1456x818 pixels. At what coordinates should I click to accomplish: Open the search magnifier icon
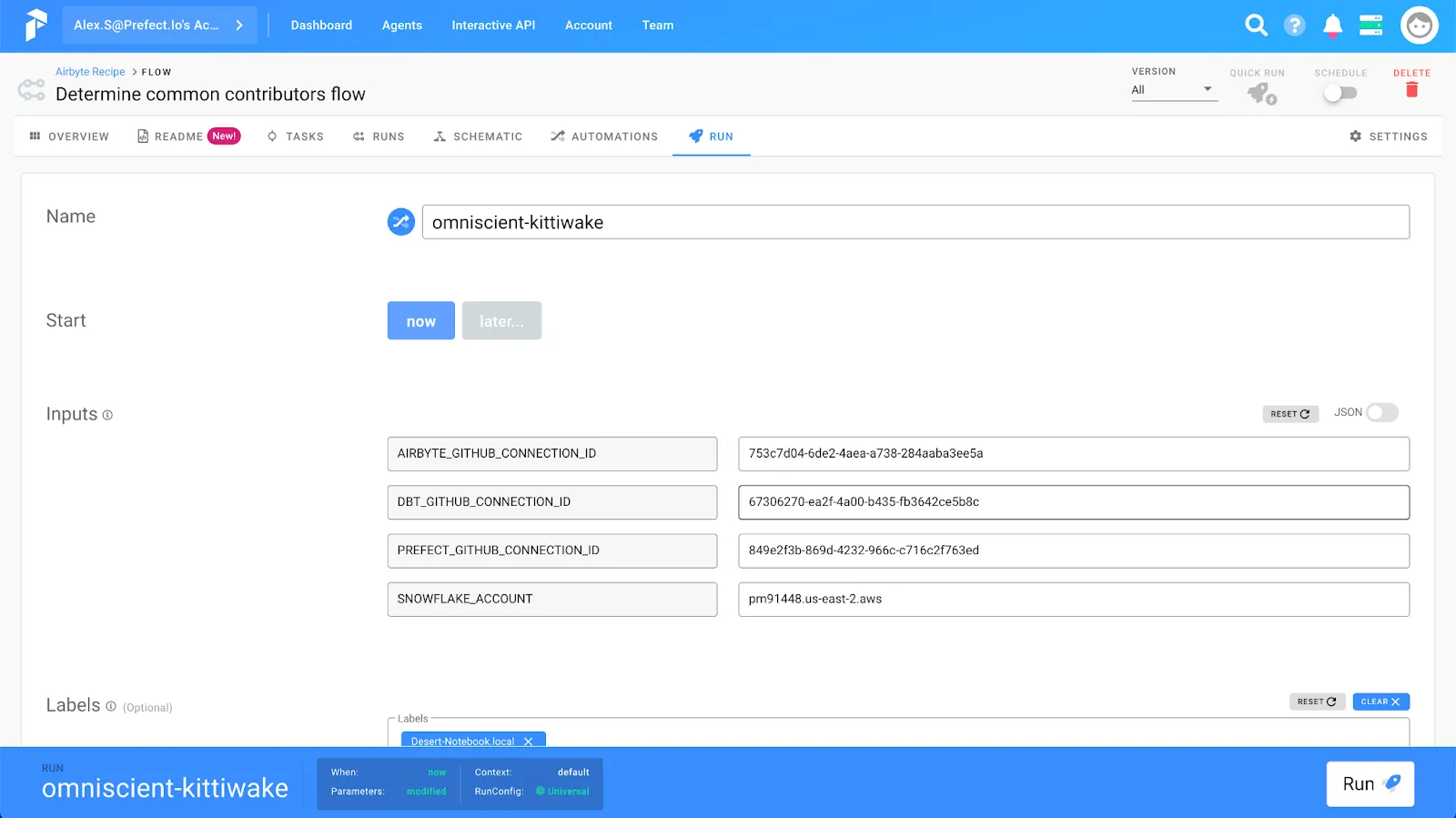[x=1256, y=25]
